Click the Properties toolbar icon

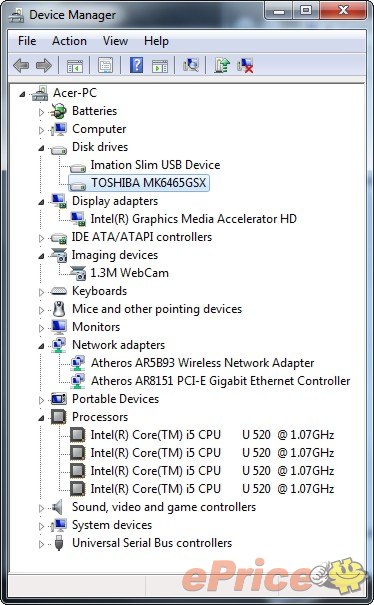pos(105,65)
